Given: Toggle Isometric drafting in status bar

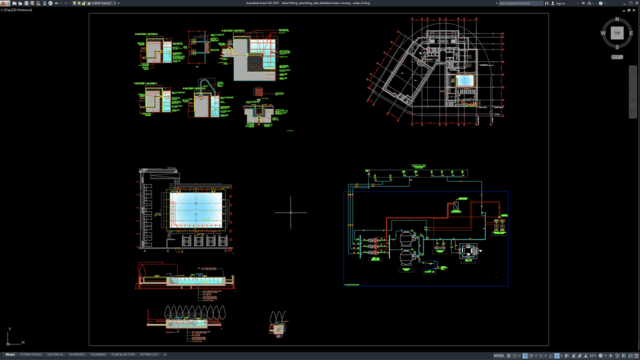Looking at the screenshot, I should tap(541, 356).
